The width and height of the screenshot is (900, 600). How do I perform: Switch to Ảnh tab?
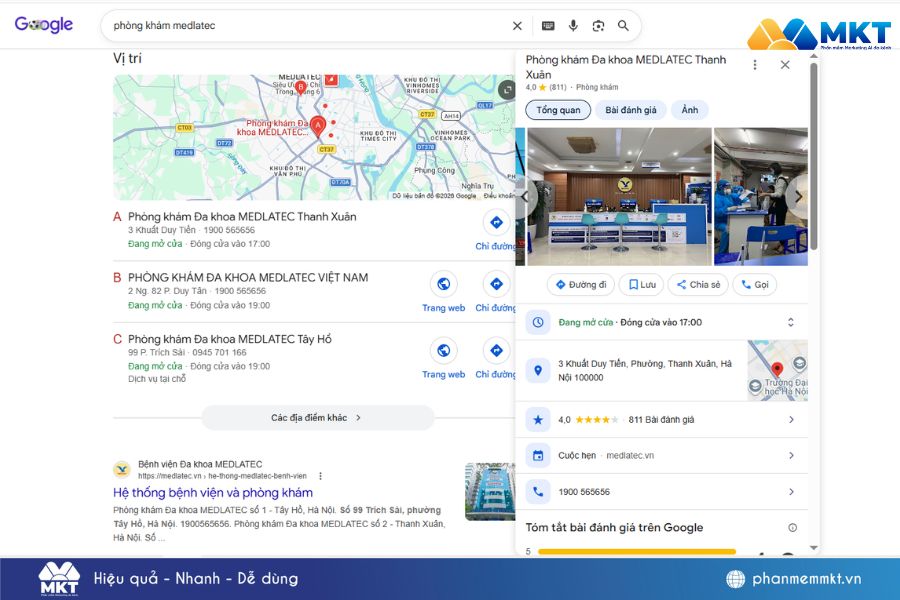[689, 110]
